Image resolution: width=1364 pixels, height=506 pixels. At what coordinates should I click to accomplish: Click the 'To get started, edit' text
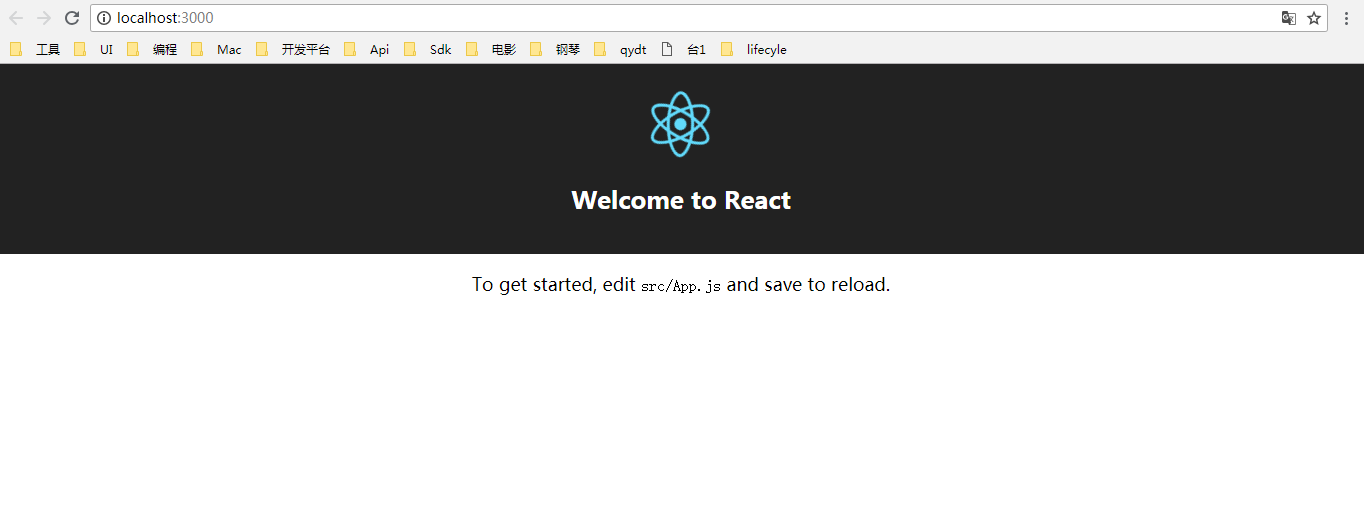click(x=554, y=285)
